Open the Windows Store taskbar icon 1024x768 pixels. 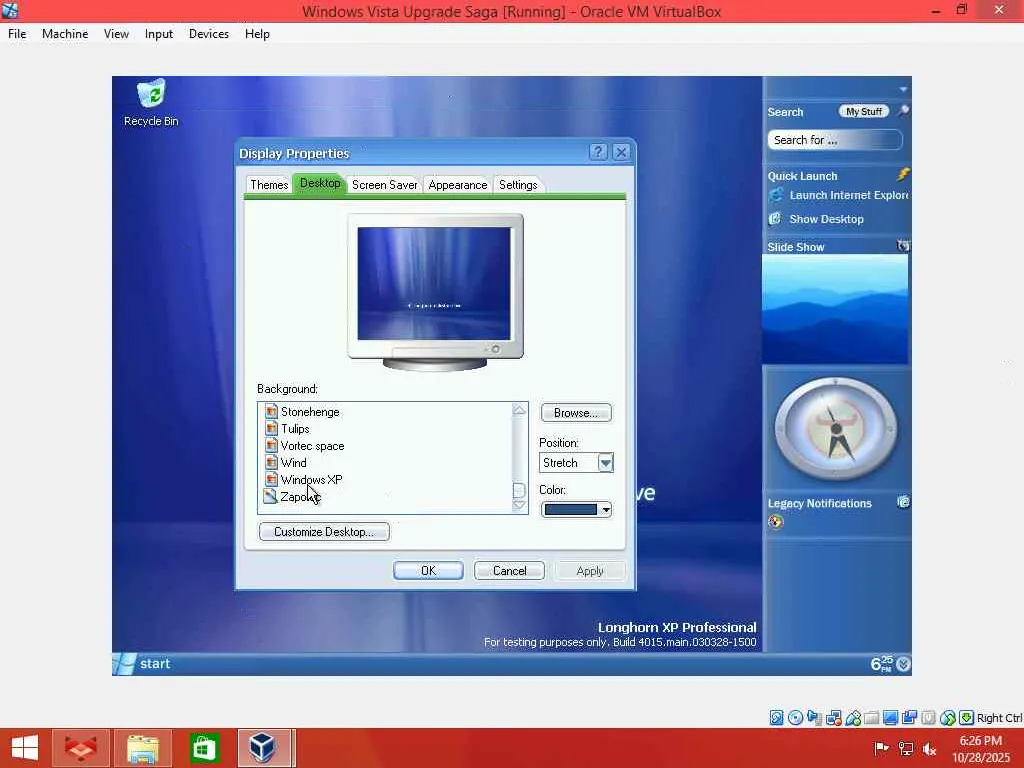tap(204, 748)
